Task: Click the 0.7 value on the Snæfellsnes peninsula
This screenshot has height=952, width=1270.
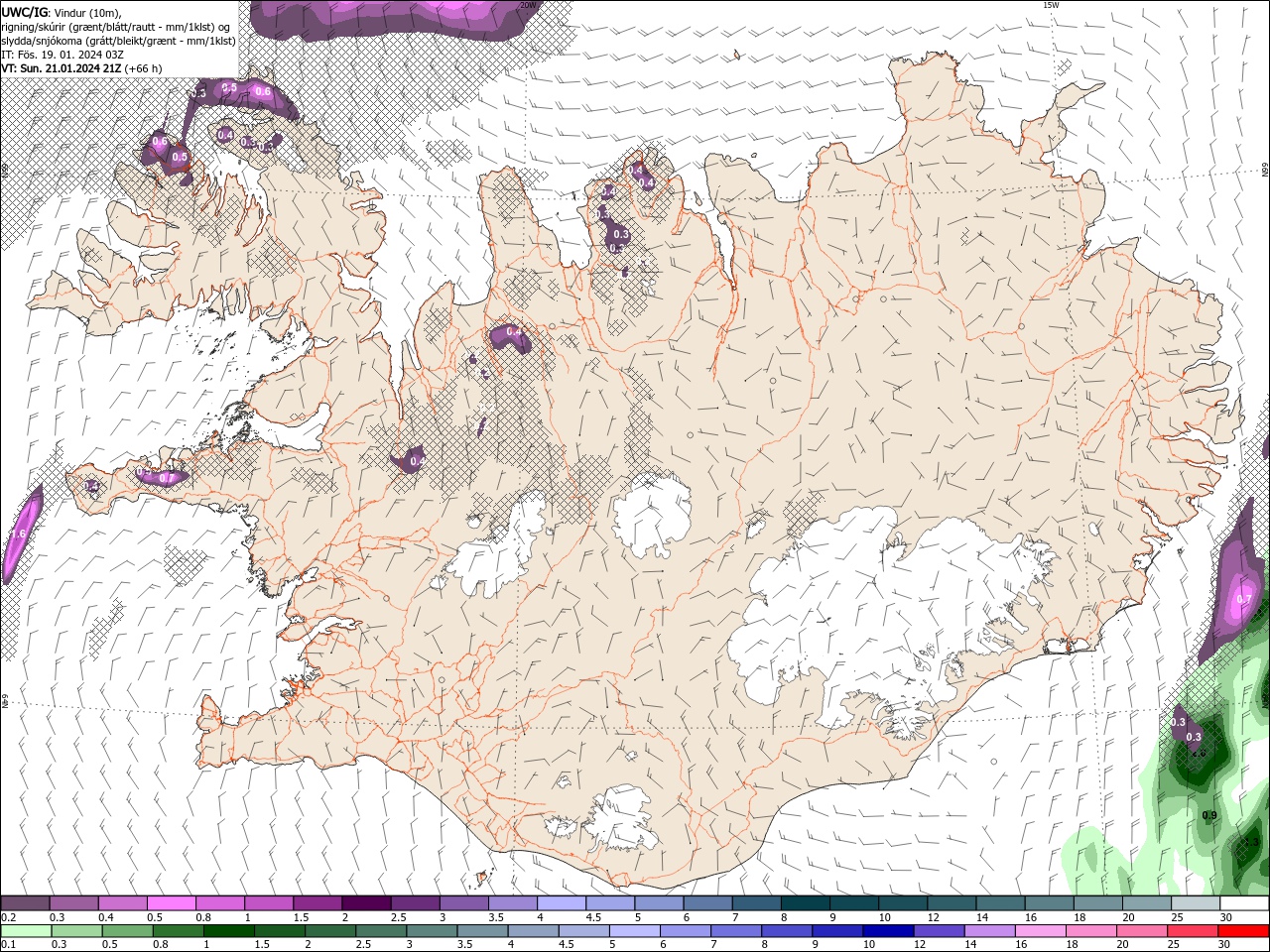Action: [x=166, y=477]
